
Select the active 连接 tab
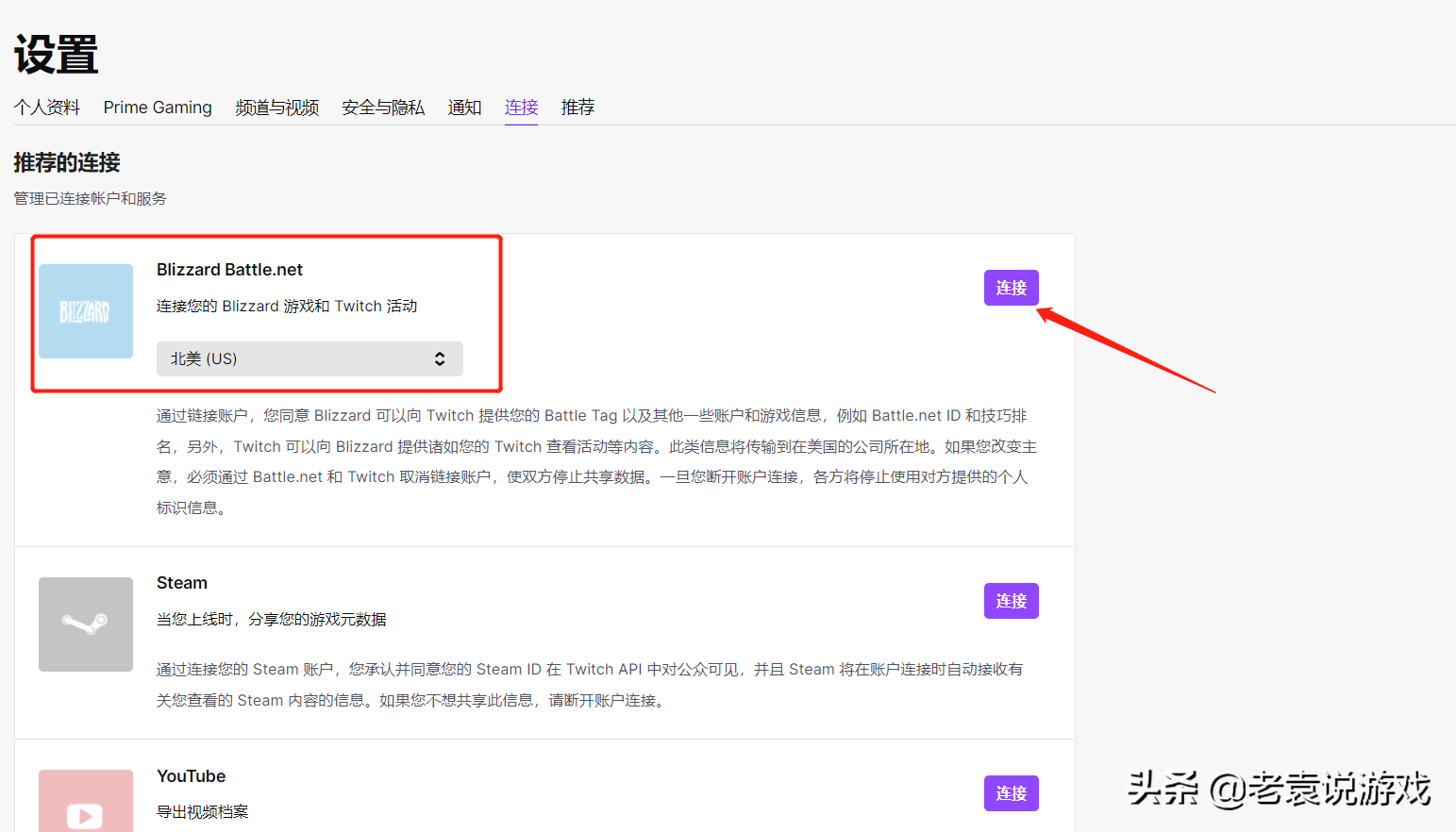(521, 108)
